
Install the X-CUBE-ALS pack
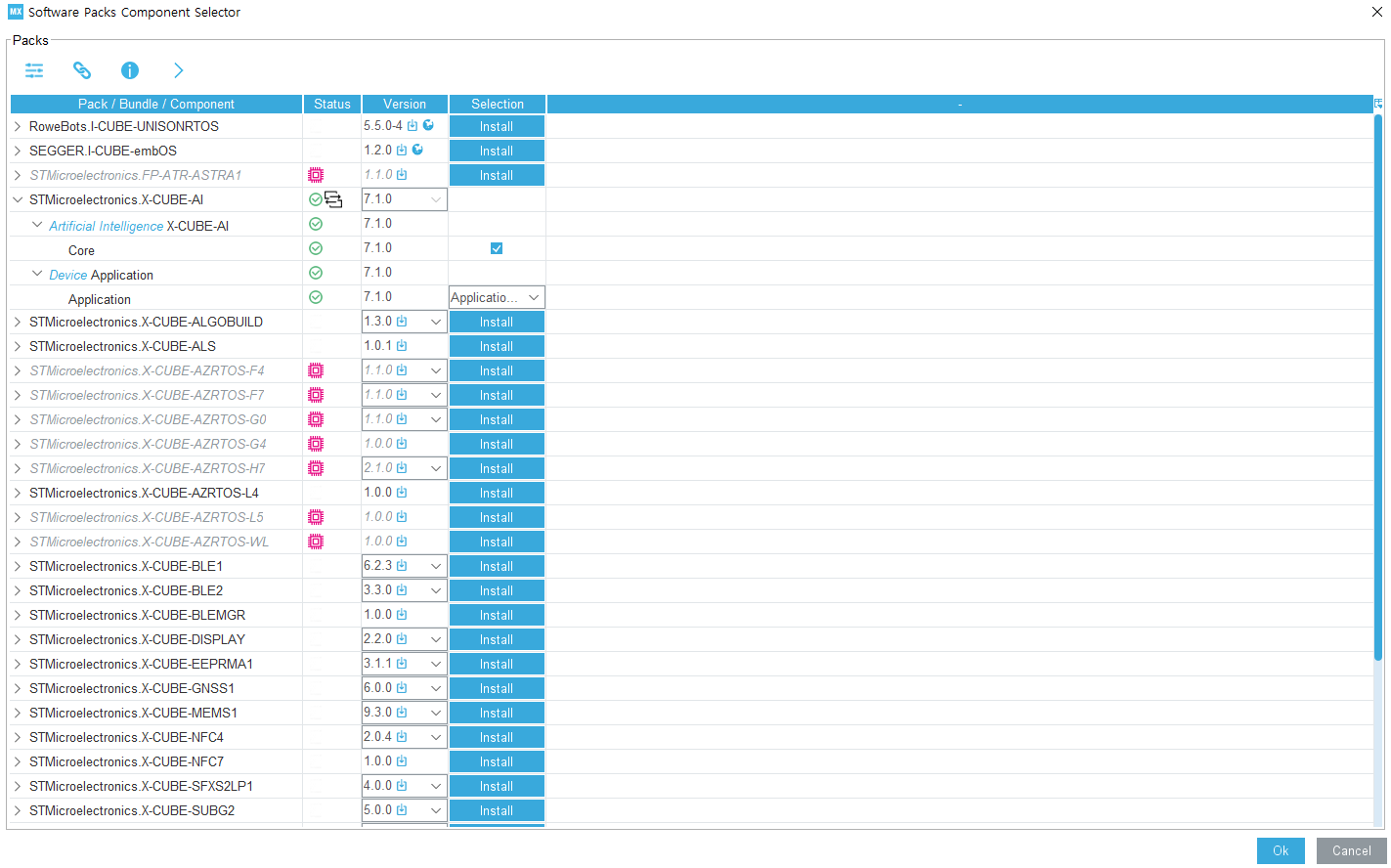[497, 346]
